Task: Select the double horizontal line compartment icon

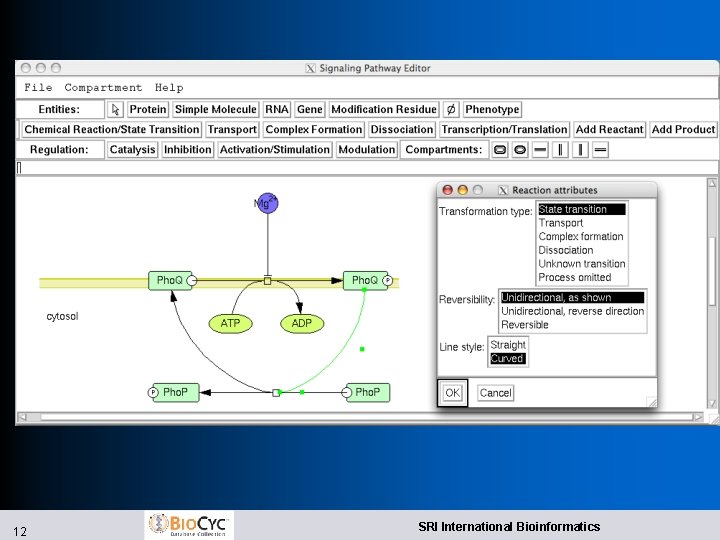Action: (x=600, y=150)
